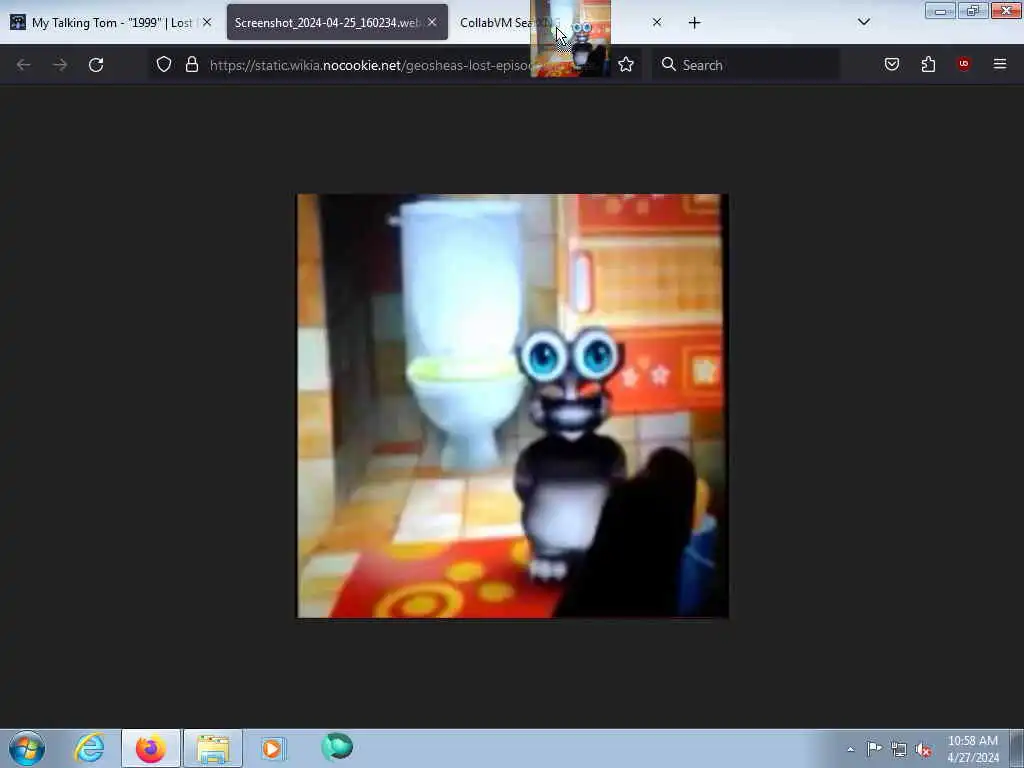Open network status tray icon

pyautogui.click(x=899, y=749)
